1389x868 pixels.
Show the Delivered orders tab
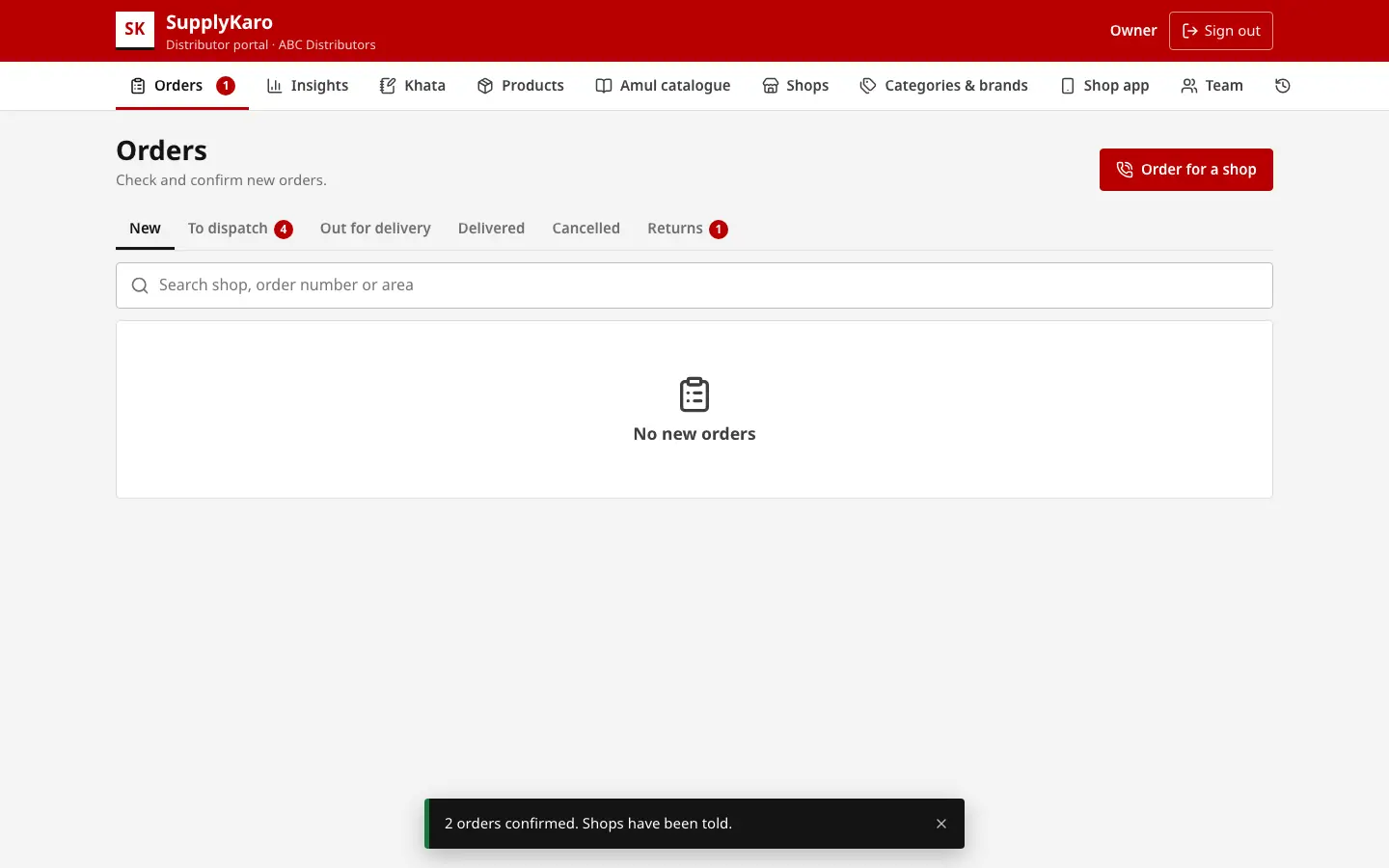pos(491,229)
